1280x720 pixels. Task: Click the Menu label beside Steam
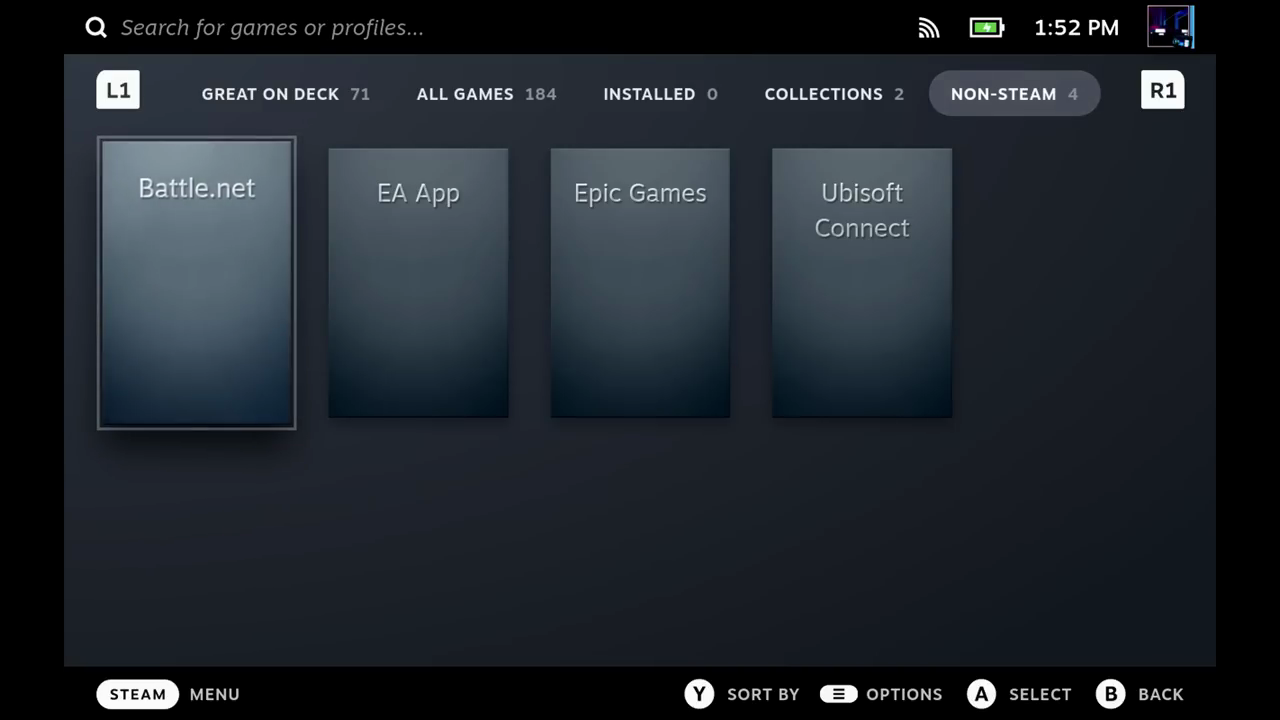(x=214, y=694)
